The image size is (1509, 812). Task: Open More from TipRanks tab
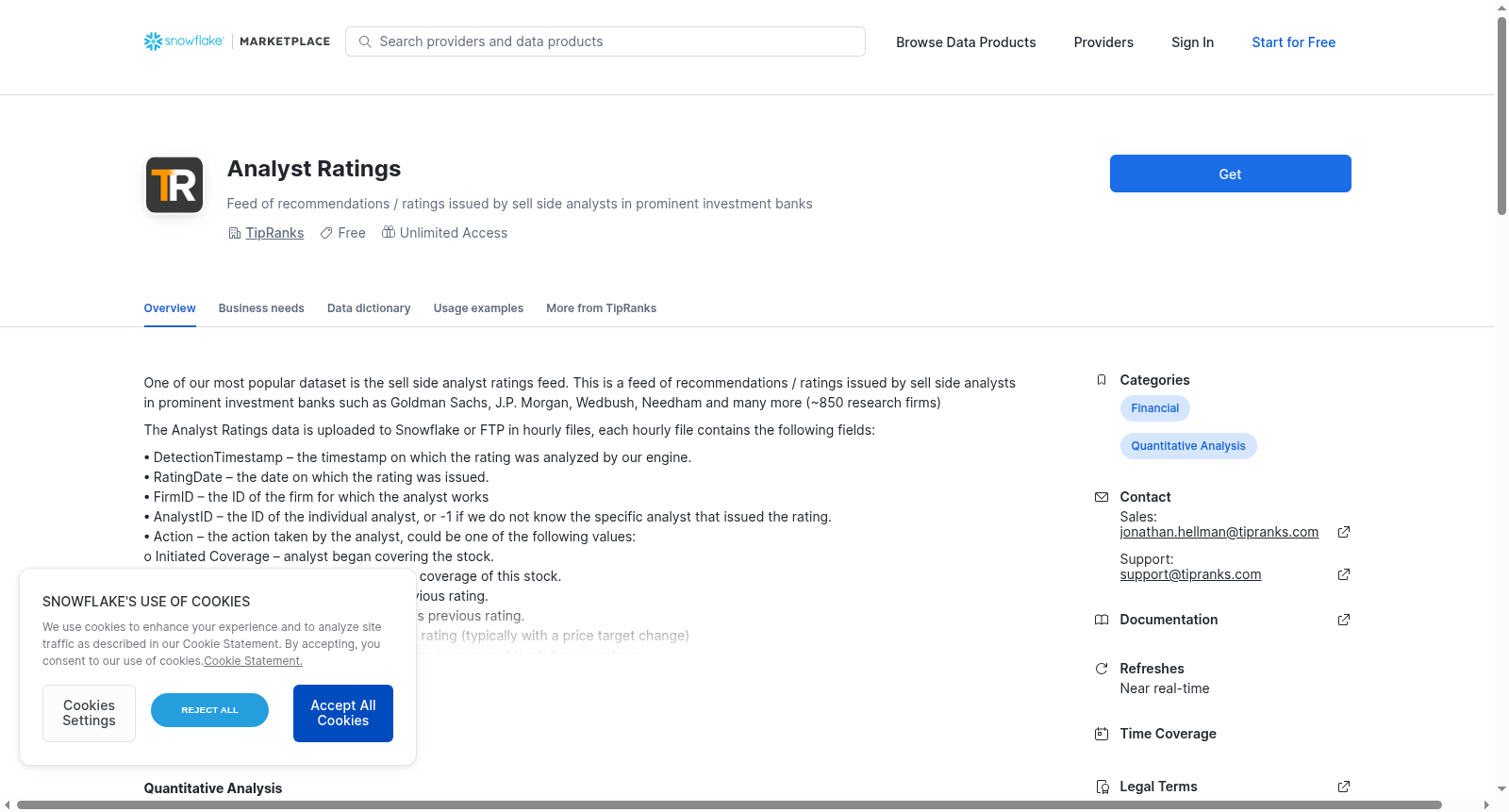click(x=601, y=308)
